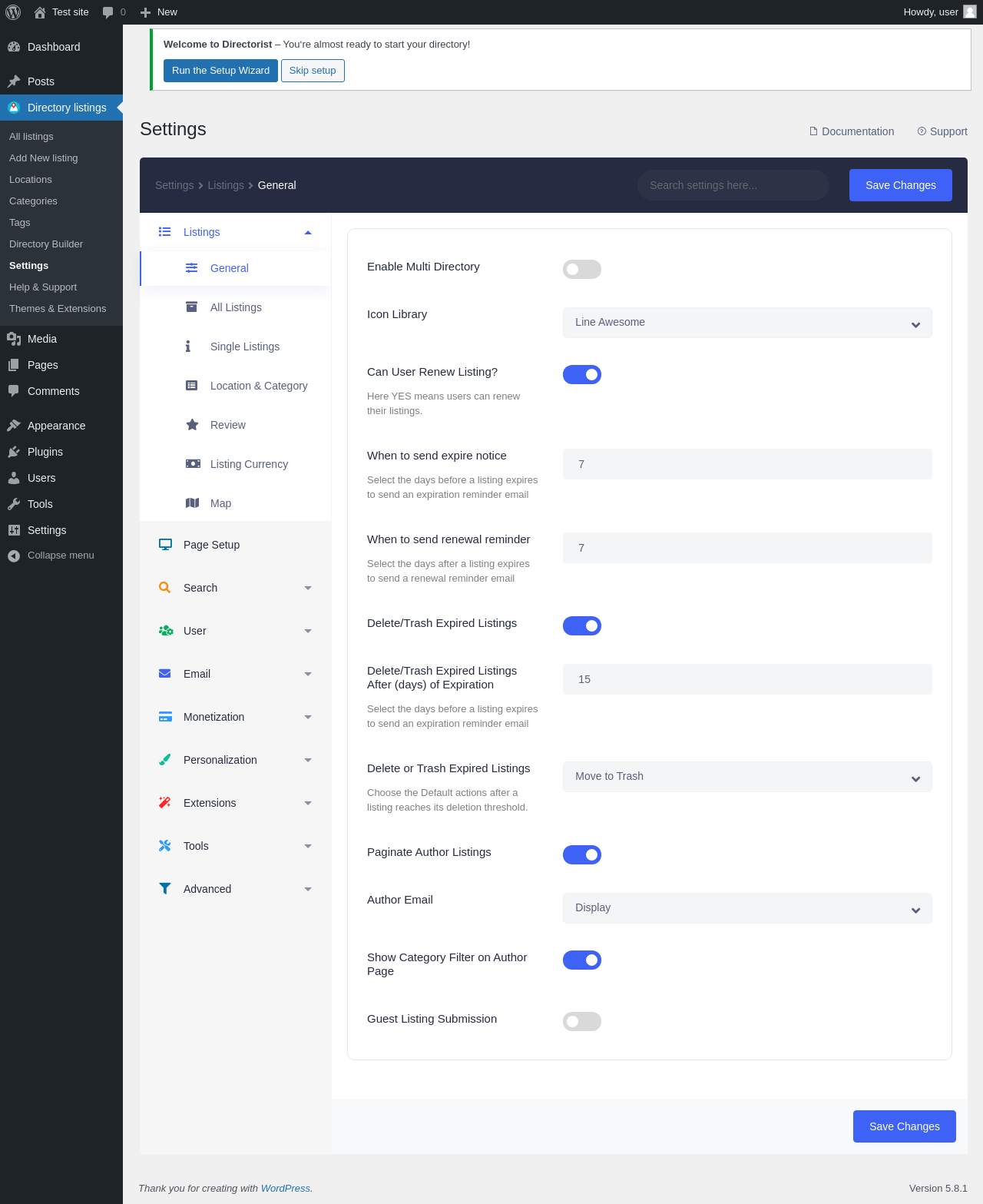
Task: Open comments bubble in admin bar
Action: (x=108, y=12)
